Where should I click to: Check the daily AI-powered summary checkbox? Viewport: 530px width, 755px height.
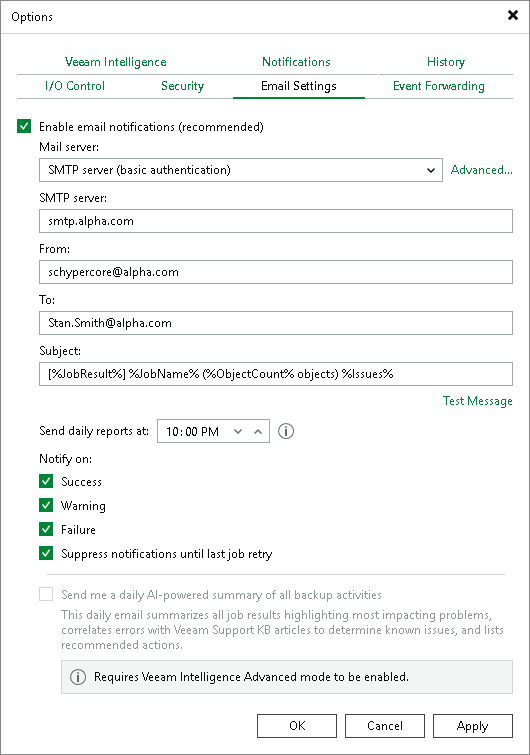(x=46, y=594)
